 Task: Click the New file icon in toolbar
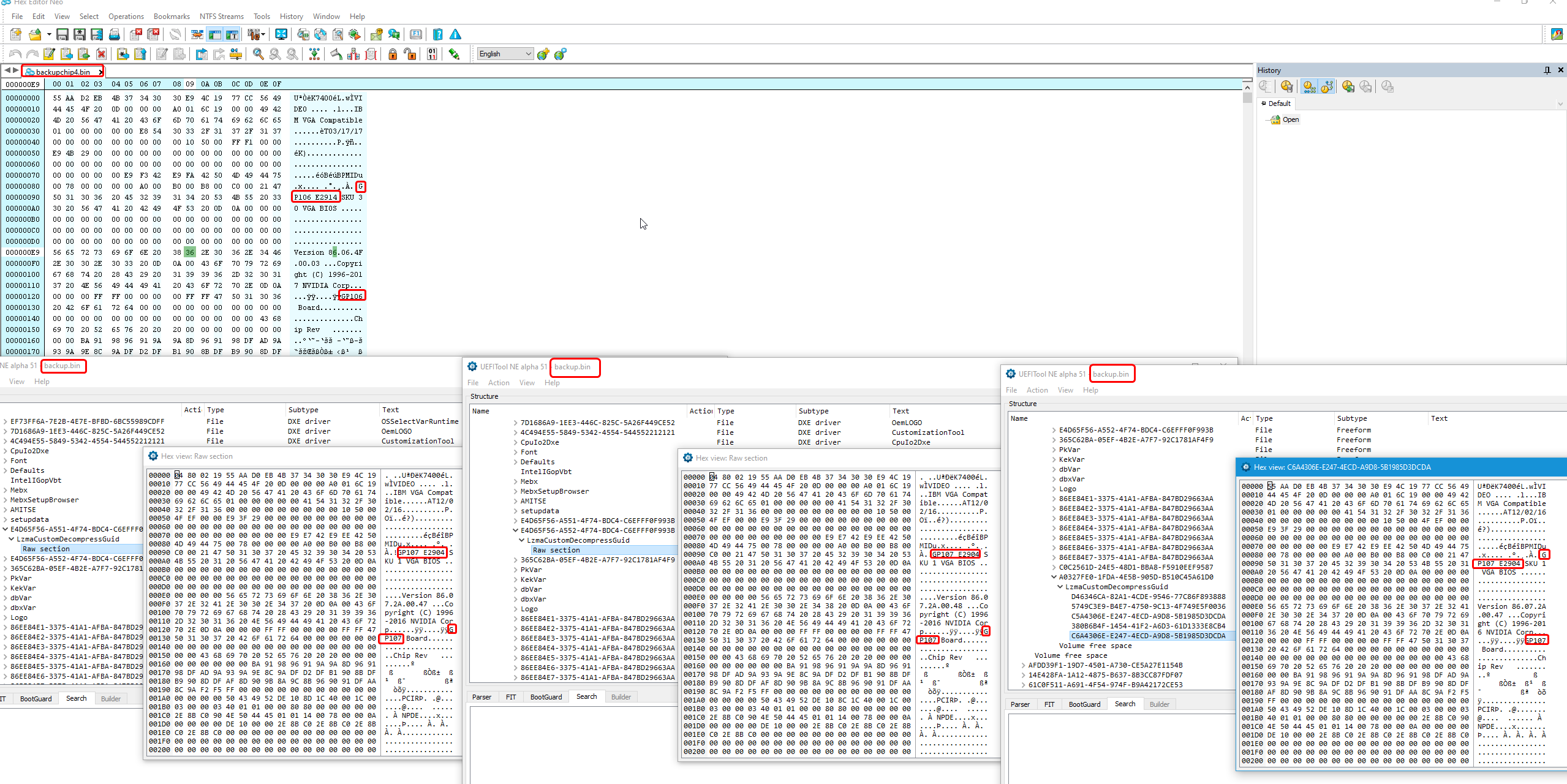(16, 34)
